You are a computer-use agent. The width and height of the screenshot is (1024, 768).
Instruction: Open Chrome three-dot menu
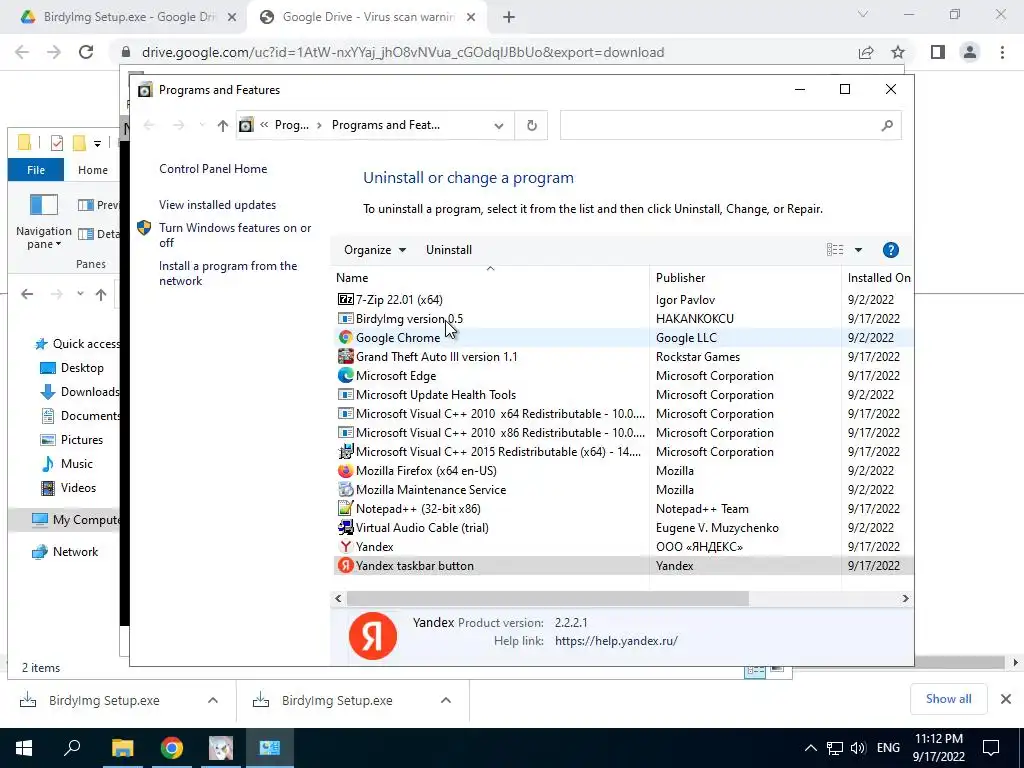1002,52
